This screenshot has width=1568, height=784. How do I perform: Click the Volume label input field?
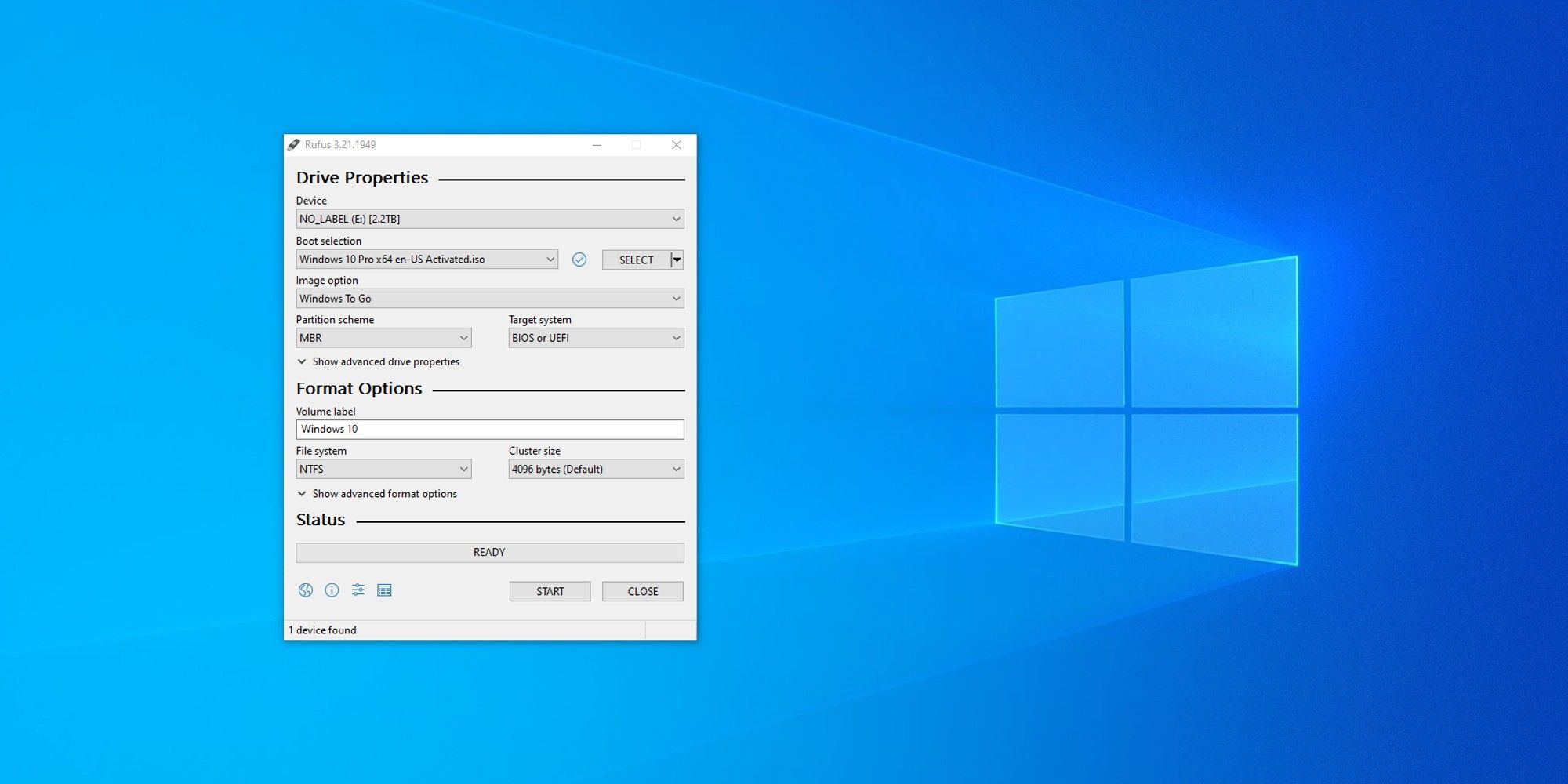point(490,429)
